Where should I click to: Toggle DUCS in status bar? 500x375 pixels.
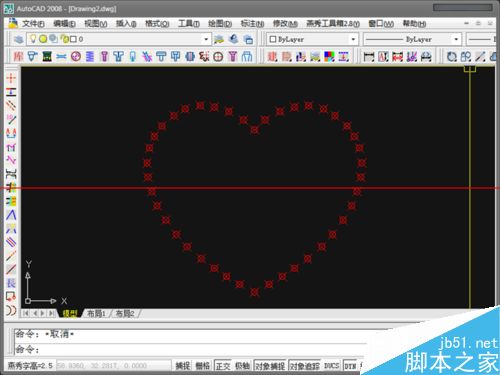331,366
